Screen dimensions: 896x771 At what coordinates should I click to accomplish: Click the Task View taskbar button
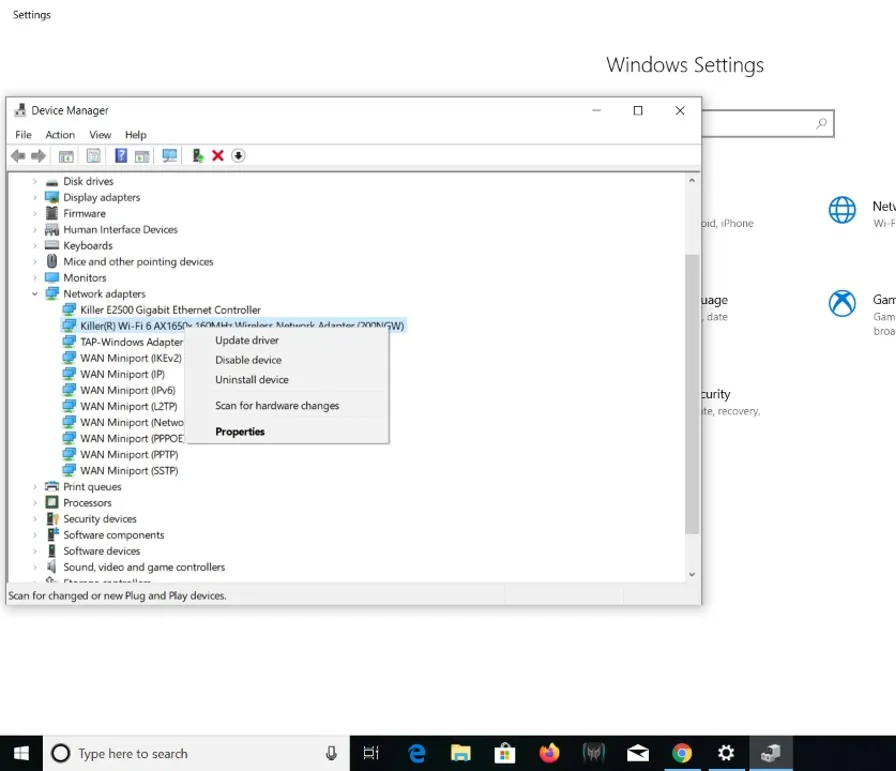click(x=371, y=753)
